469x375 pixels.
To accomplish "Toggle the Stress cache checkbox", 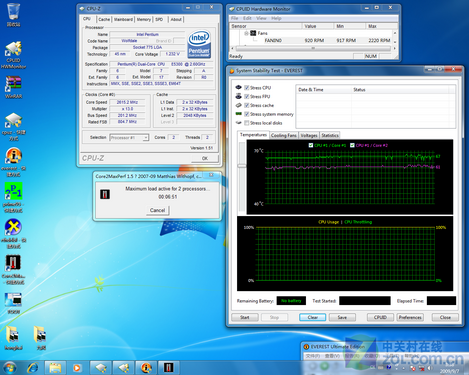I will (x=247, y=105).
